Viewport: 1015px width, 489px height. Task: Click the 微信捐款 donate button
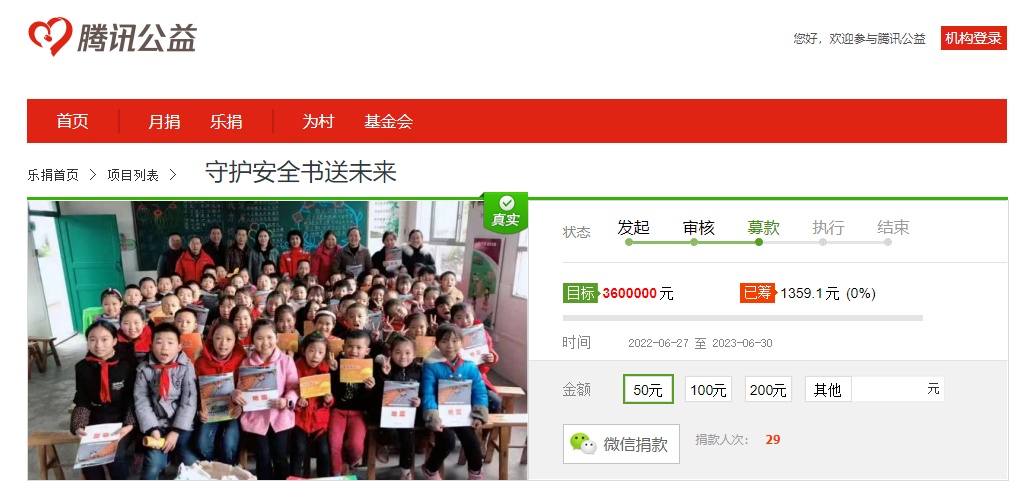coord(621,444)
